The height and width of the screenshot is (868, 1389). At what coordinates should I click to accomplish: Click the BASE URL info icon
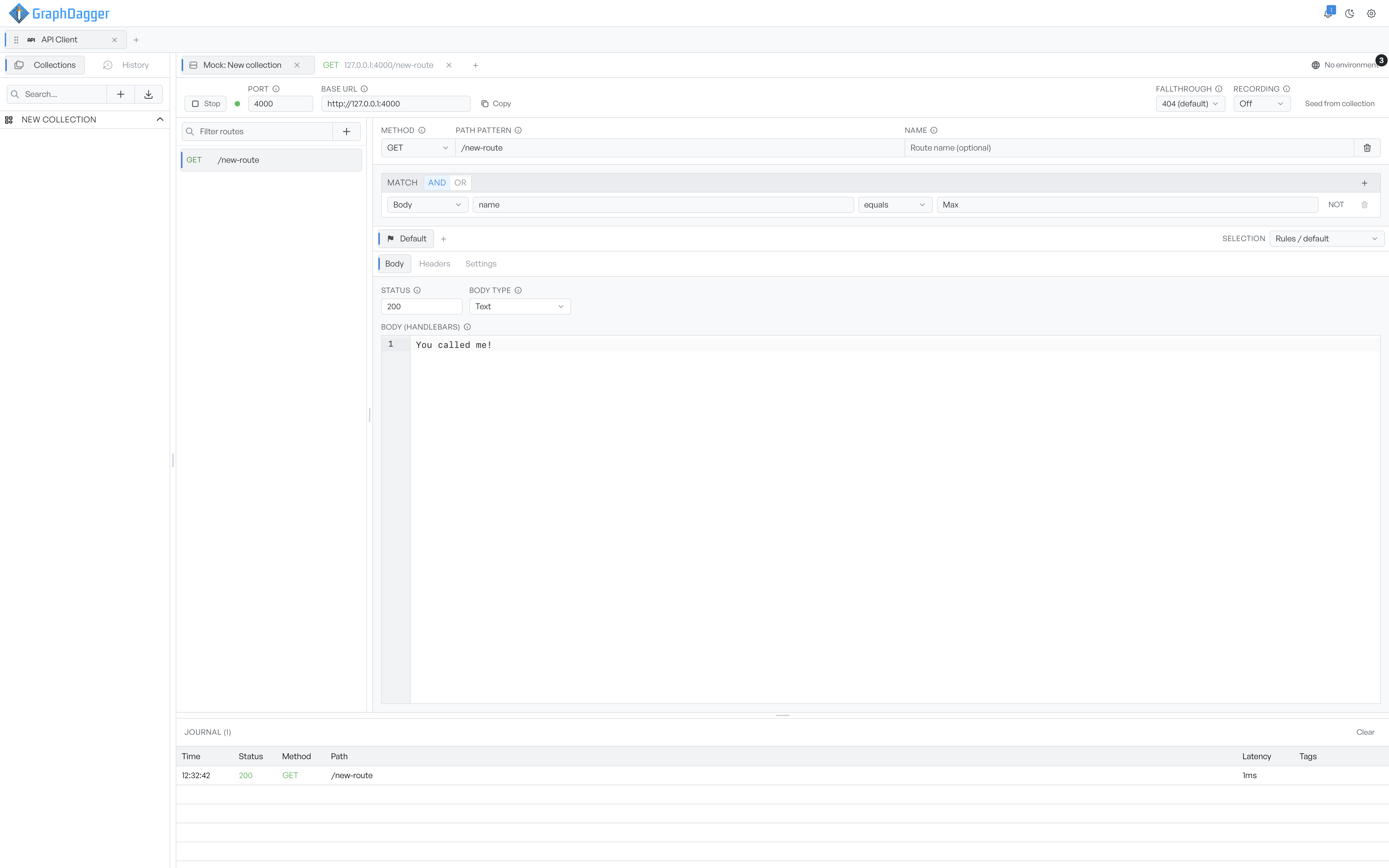click(365, 89)
